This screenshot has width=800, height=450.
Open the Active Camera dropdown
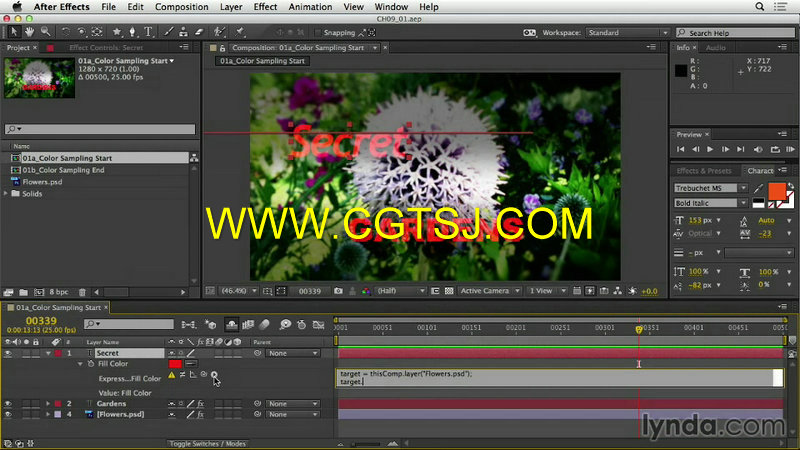(x=490, y=291)
